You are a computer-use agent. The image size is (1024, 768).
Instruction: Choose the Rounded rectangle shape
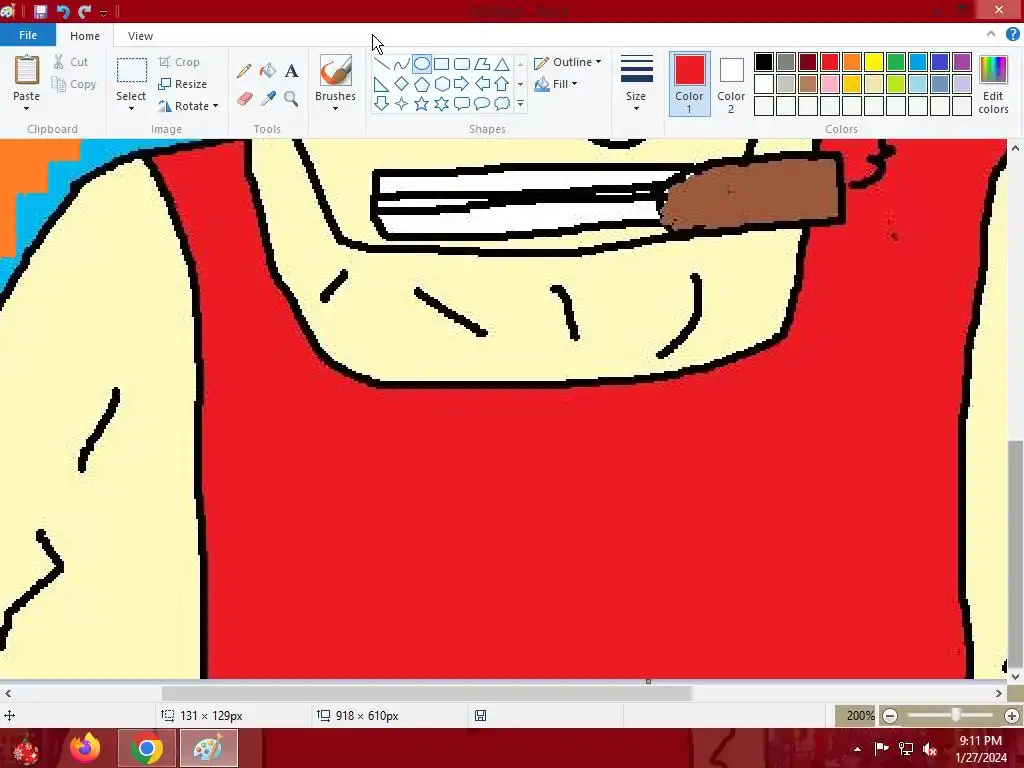point(462,64)
